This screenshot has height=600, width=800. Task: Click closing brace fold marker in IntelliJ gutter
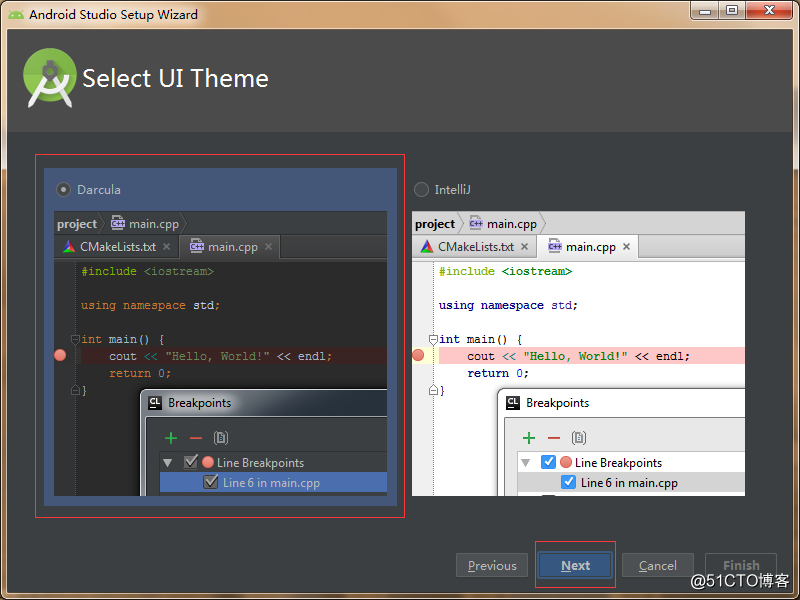(x=433, y=390)
